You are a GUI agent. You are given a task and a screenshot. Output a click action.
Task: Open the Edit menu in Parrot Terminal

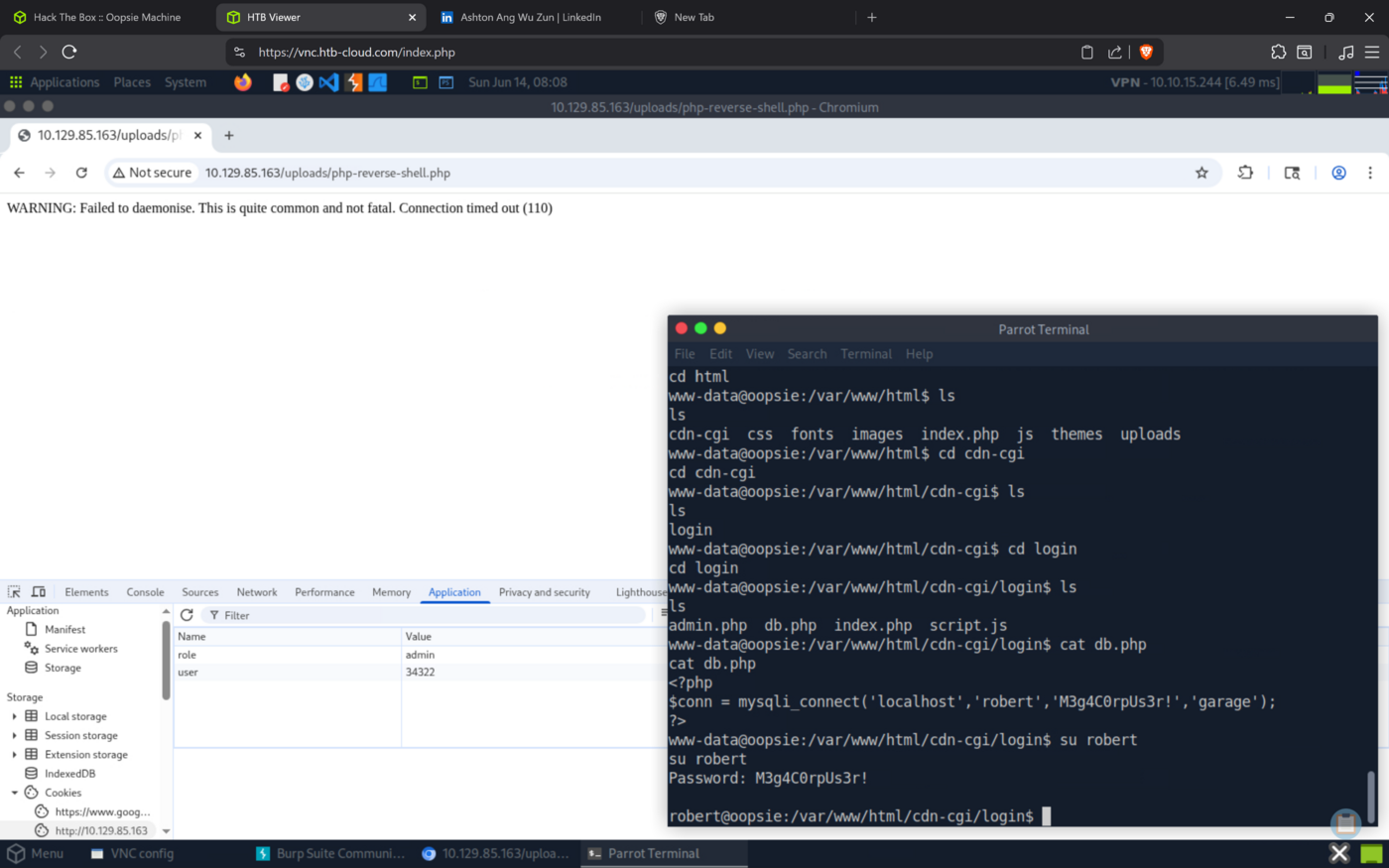(720, 354)
